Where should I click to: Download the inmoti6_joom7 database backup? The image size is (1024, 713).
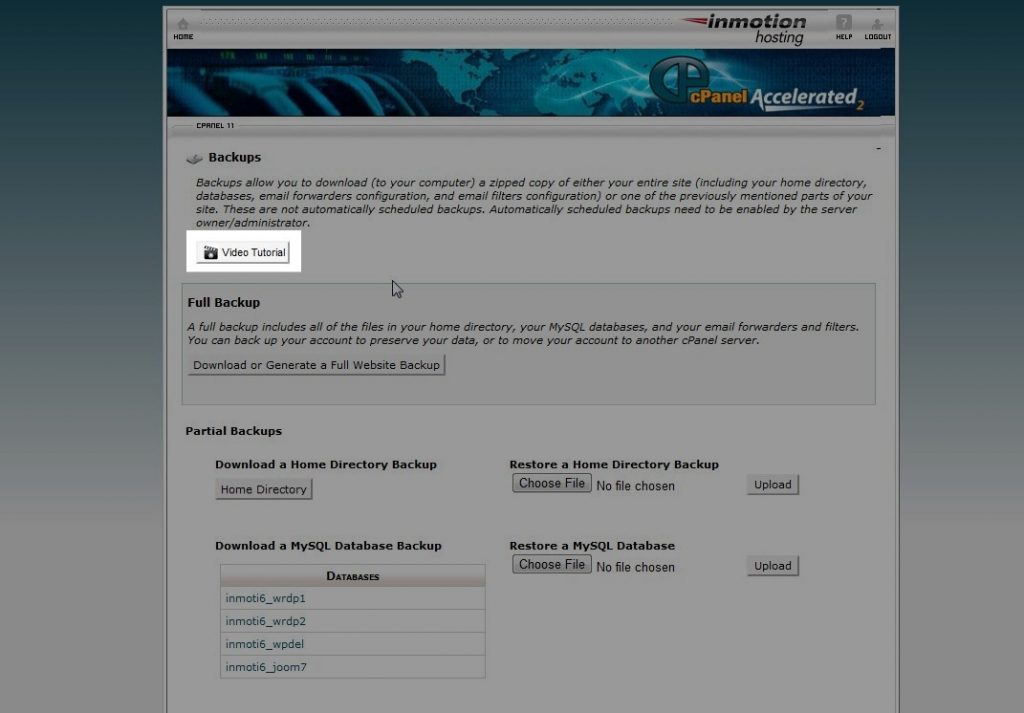pyautogui.click(x=266, y=667)
